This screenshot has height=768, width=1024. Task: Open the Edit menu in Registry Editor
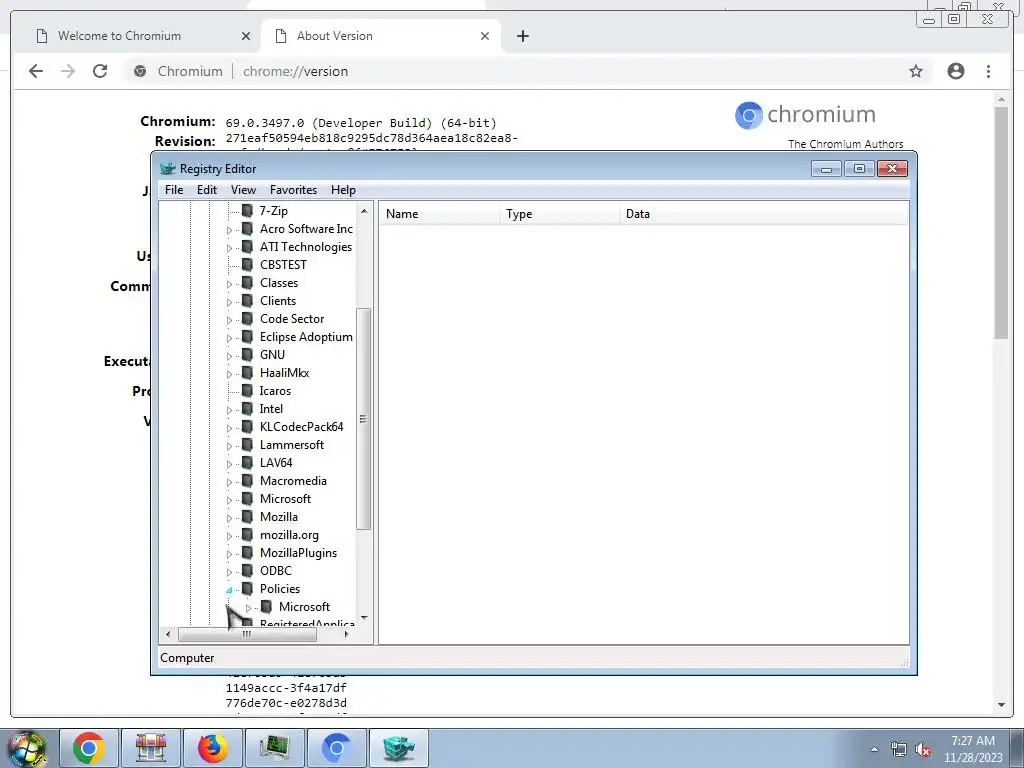[x=206, y=189]
